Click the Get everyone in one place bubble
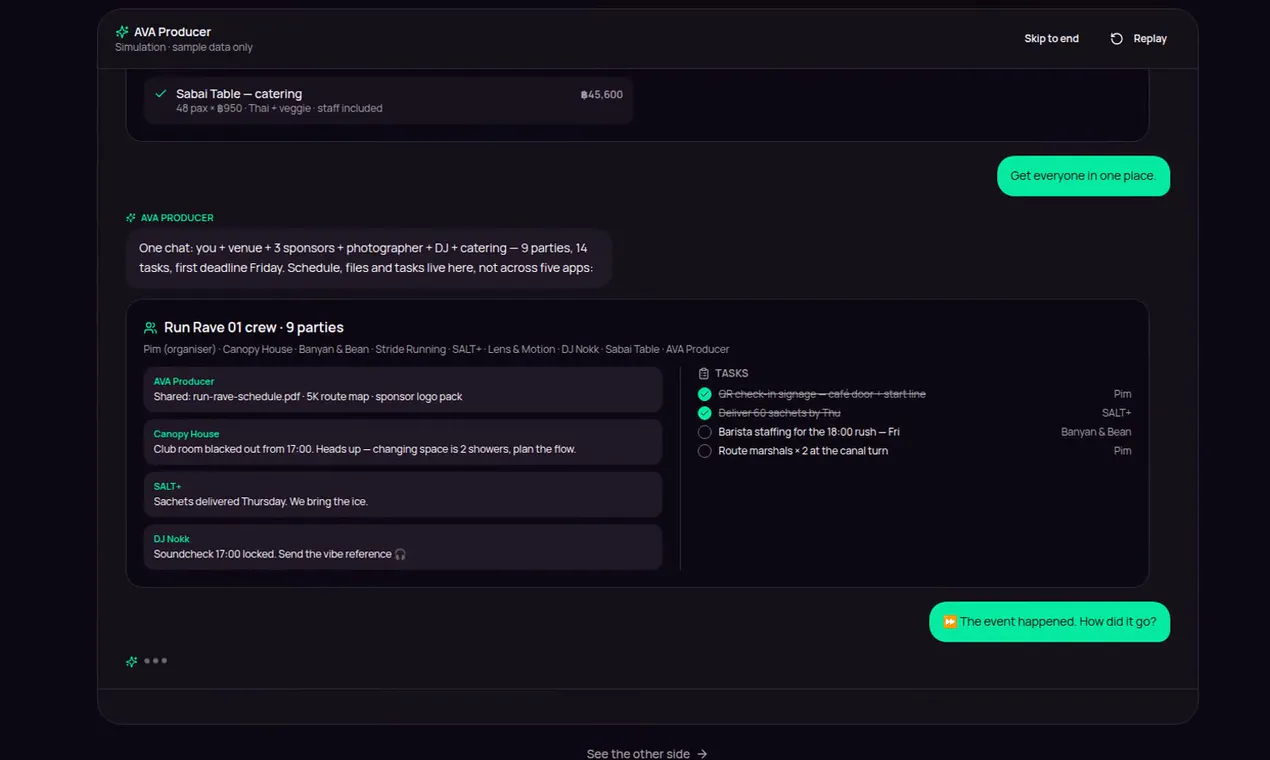 pyautogui.click(x=1083, y=176)
